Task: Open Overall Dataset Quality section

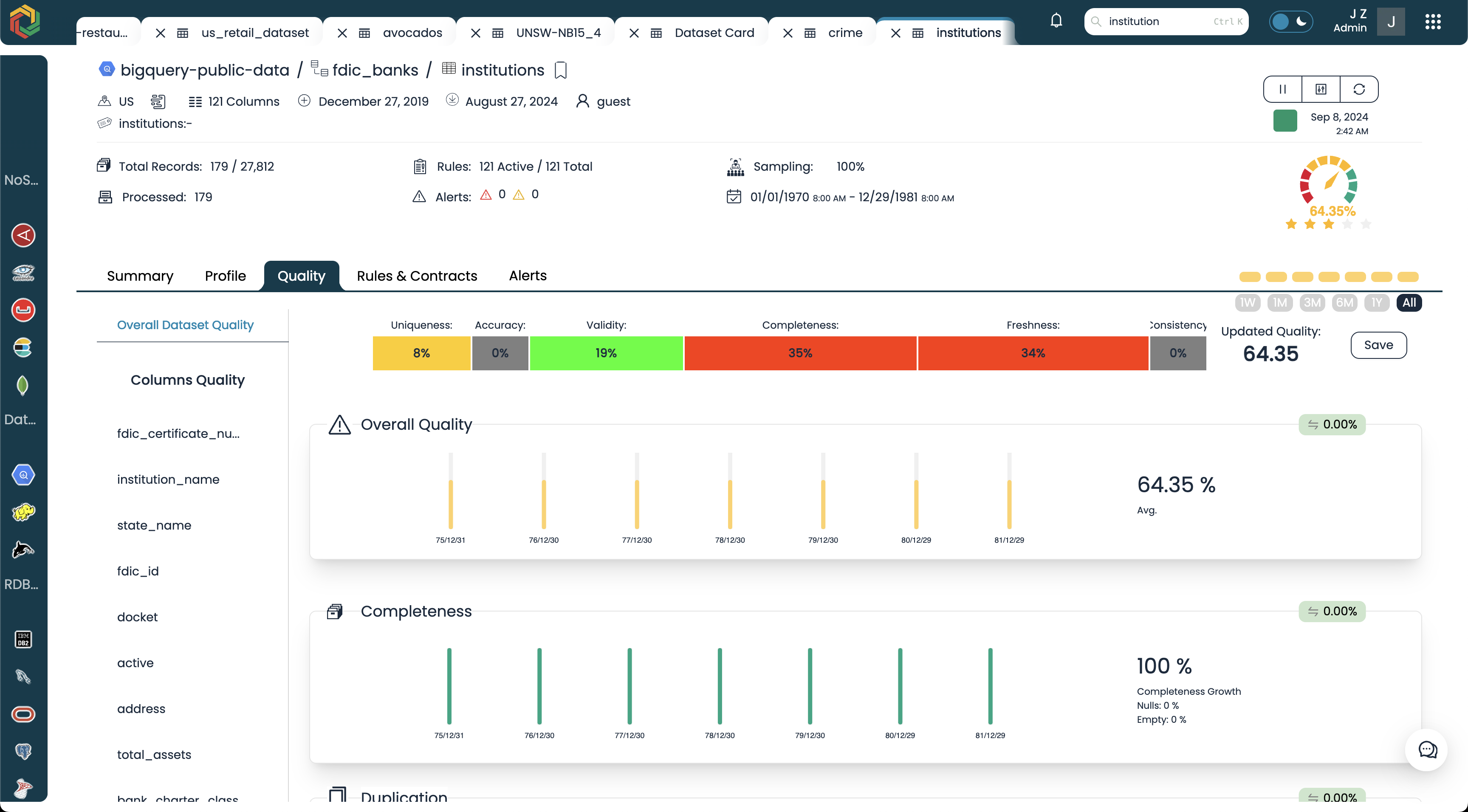Action: click(x=185, y=325)
